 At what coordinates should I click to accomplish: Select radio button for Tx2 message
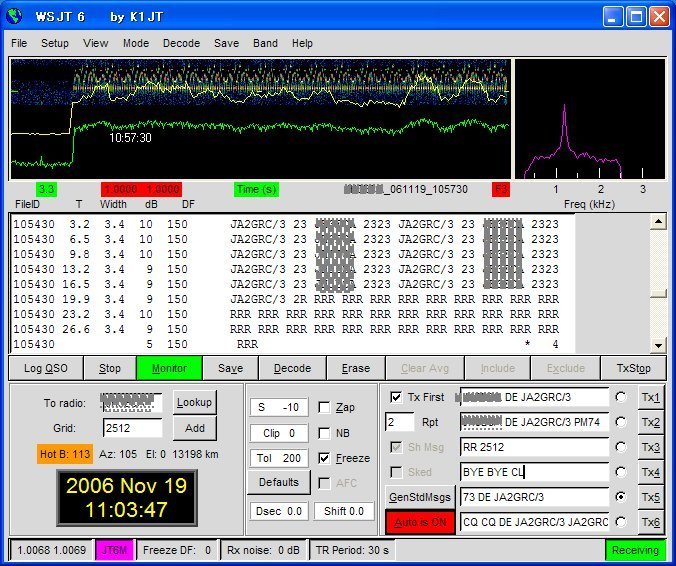point(620,422)
